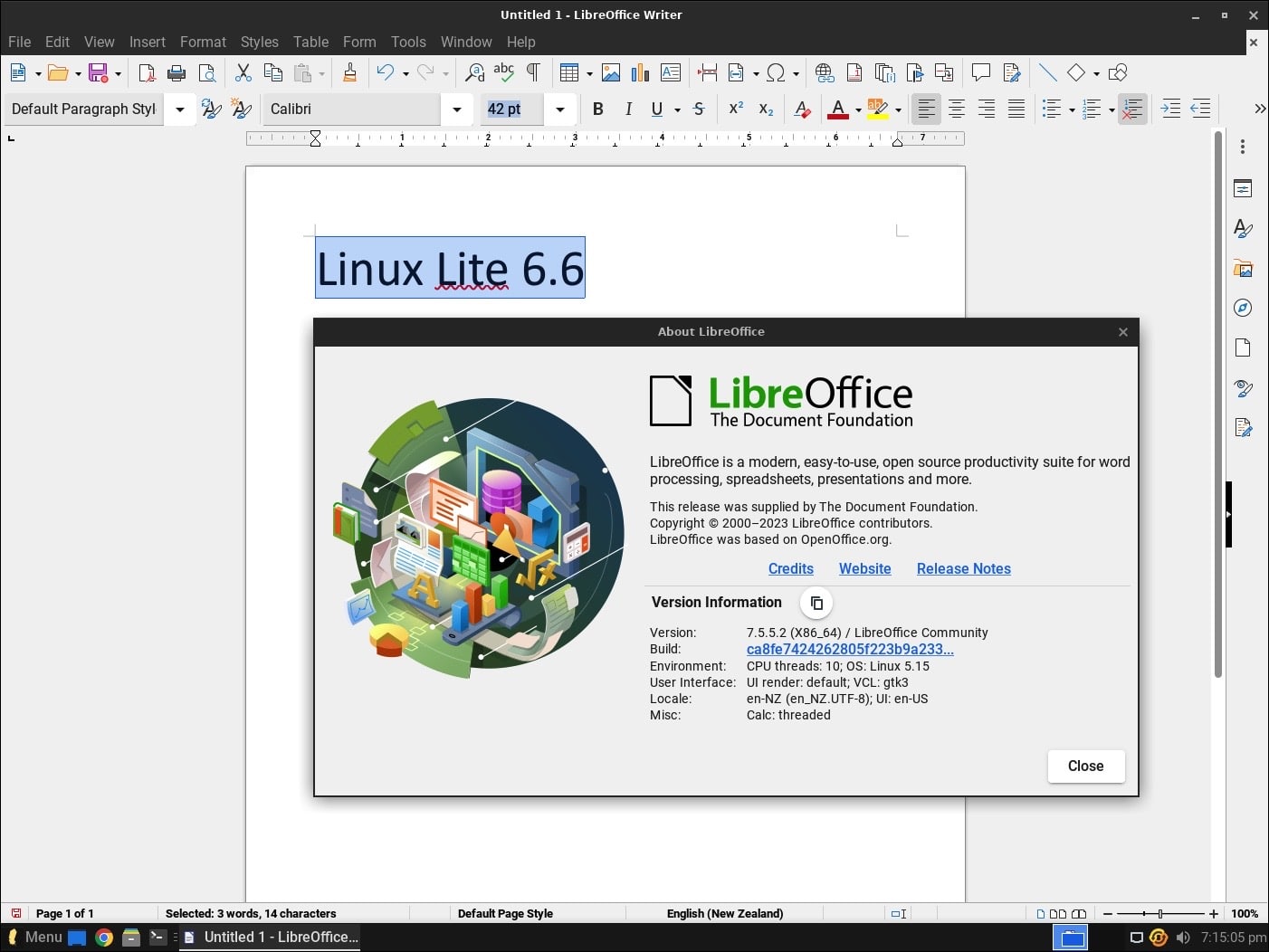Close the About LibreOffice dialog
This screenshot has height=952, width=1269.
coord(1085,766)
